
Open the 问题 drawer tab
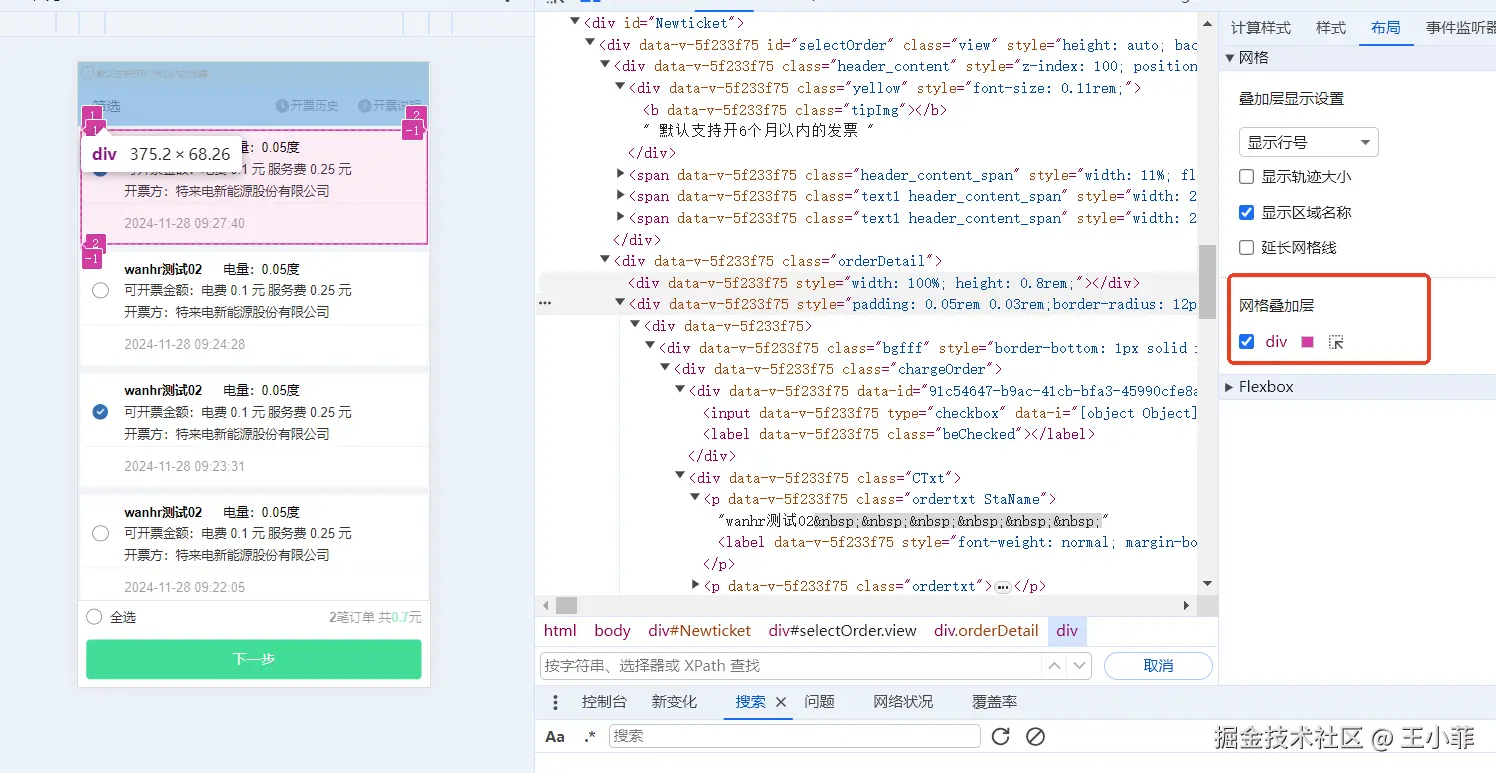pyautogui.click(x=819, y=702)
